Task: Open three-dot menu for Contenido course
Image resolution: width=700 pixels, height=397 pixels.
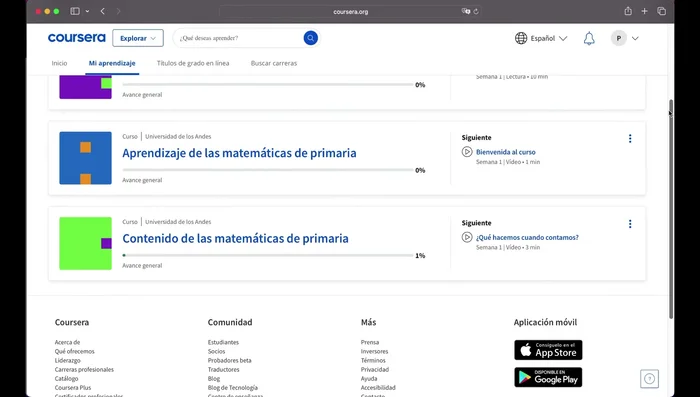Action: [630, 224]
